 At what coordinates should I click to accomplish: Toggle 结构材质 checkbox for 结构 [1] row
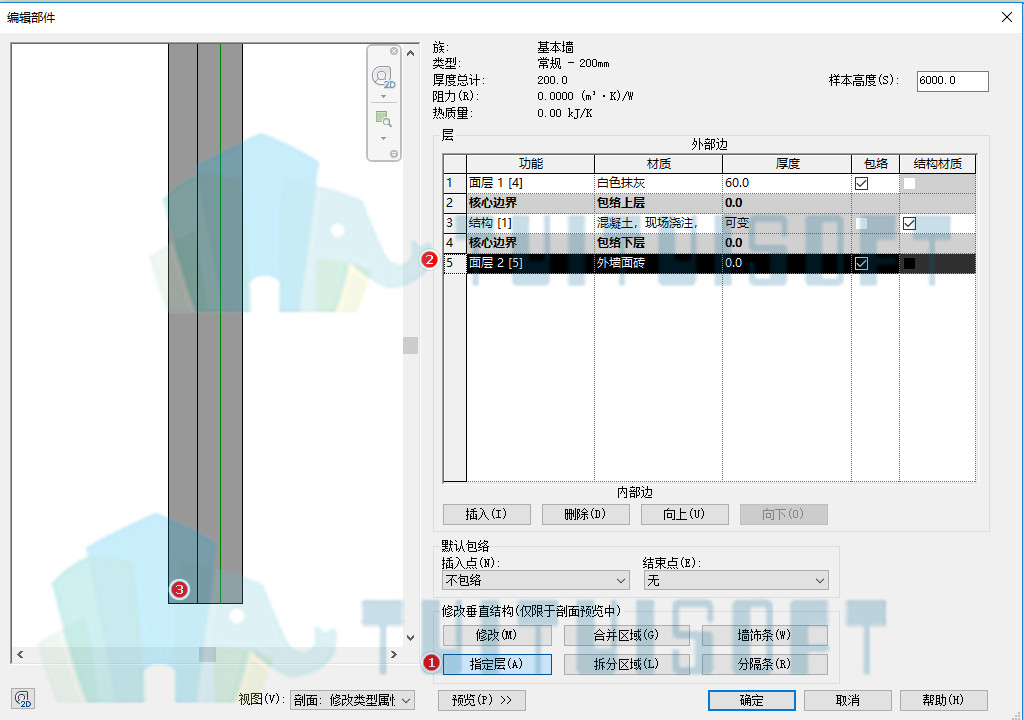click(x=909, y=223)
